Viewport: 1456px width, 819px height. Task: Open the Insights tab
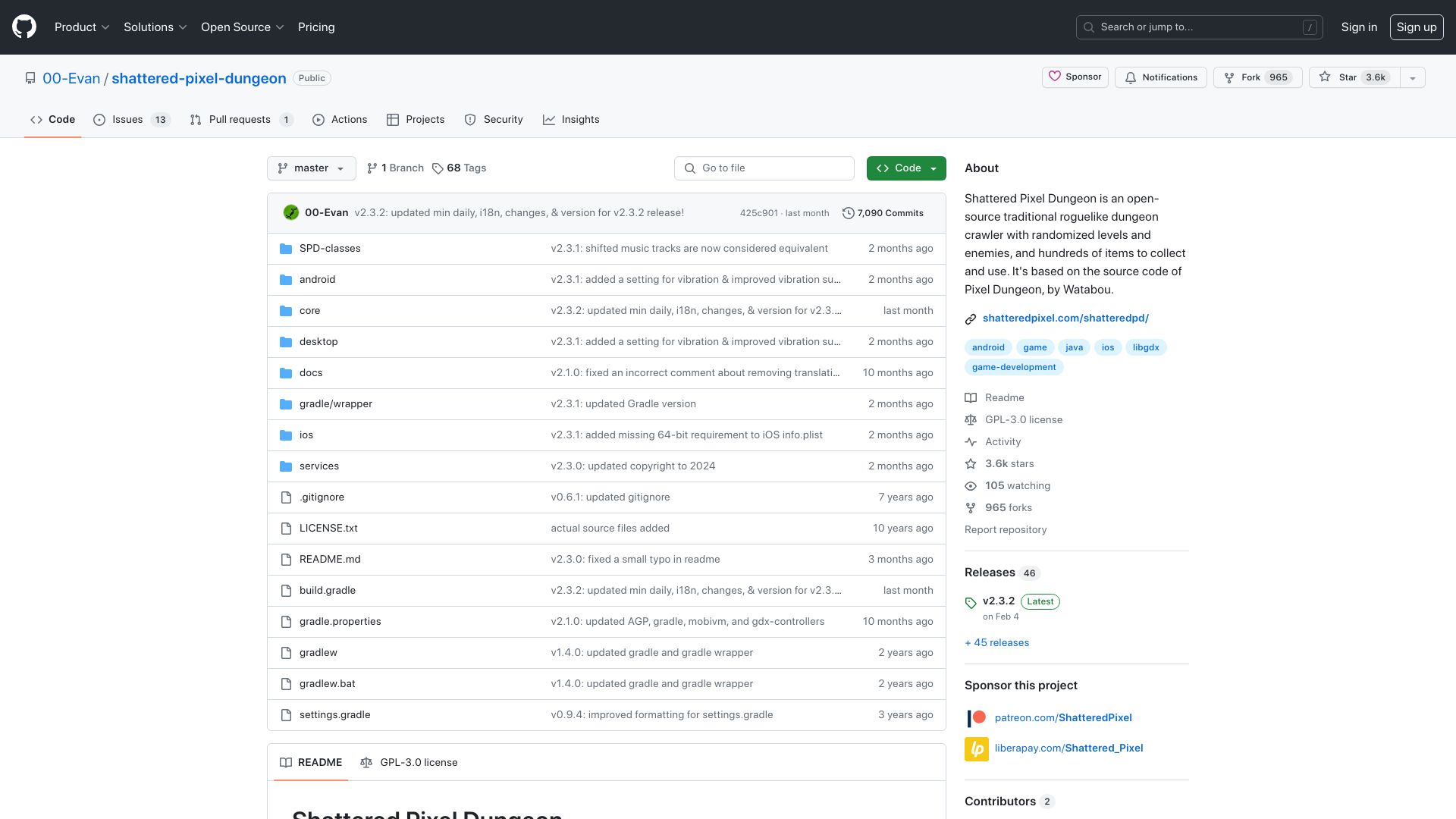(x=571, y=120)
